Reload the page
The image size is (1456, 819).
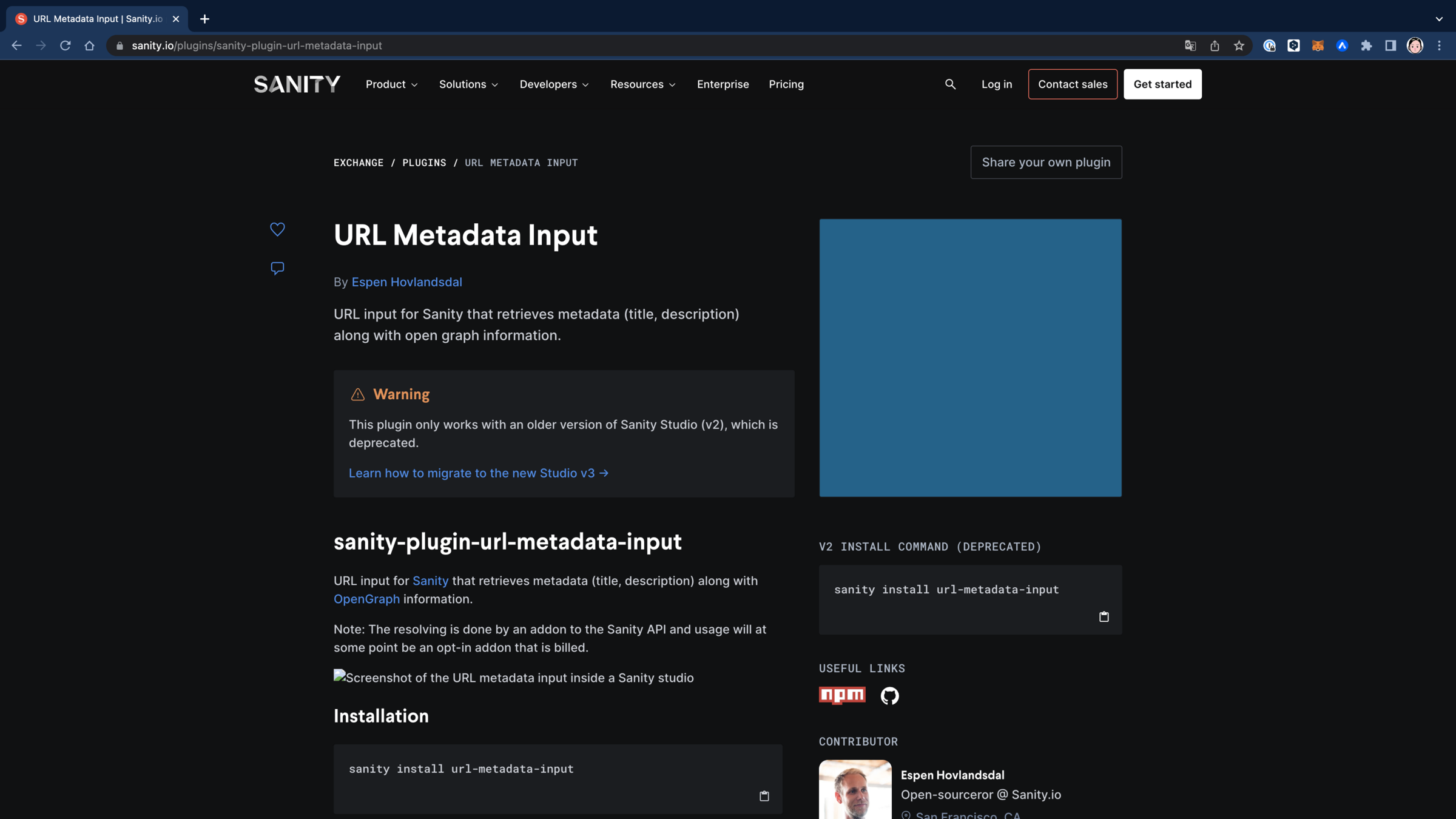(65, 45)
